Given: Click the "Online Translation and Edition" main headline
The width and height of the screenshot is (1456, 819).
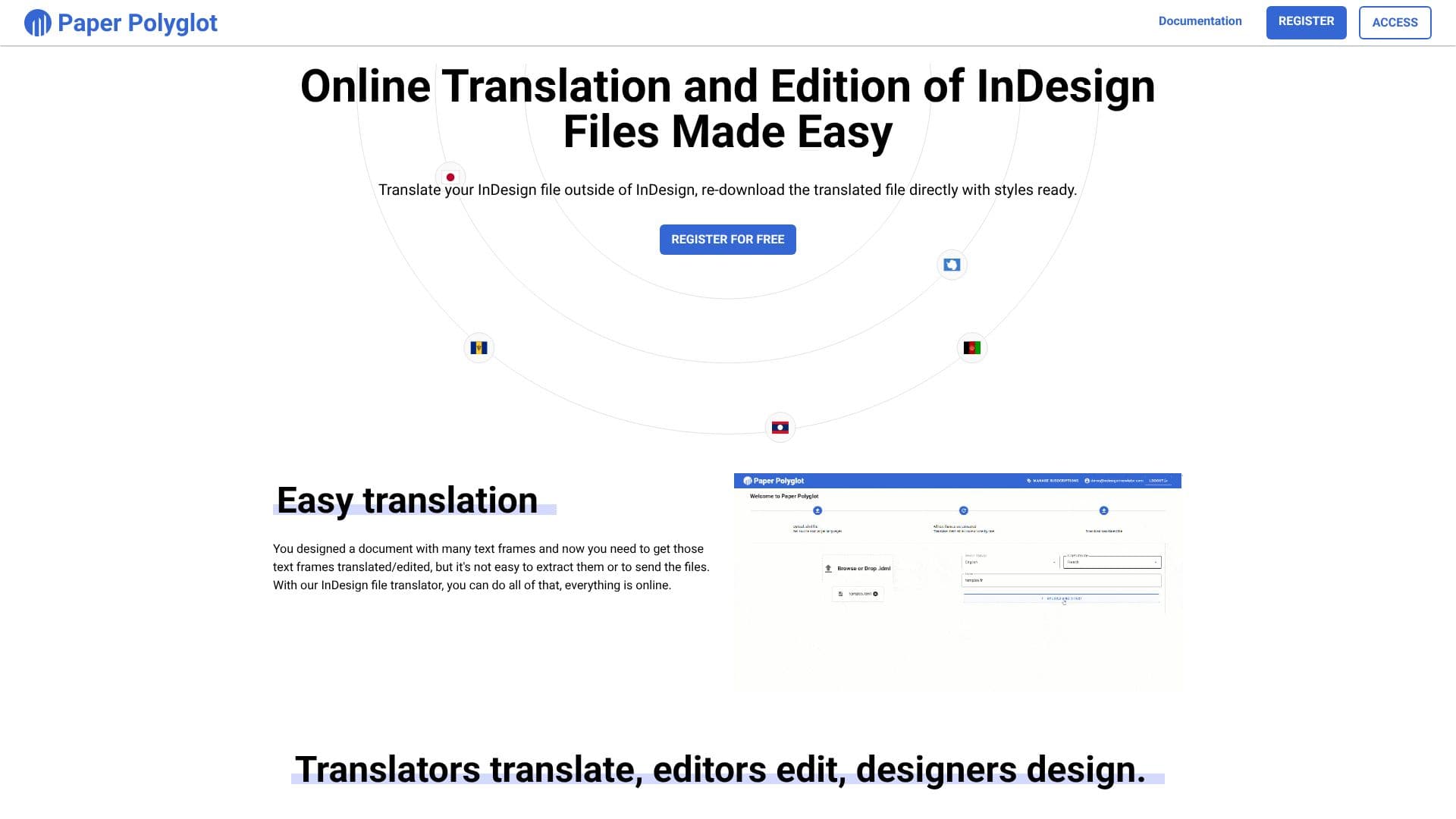Looking at the screenshot, I should pyautogui.click(x=727, y=108).
